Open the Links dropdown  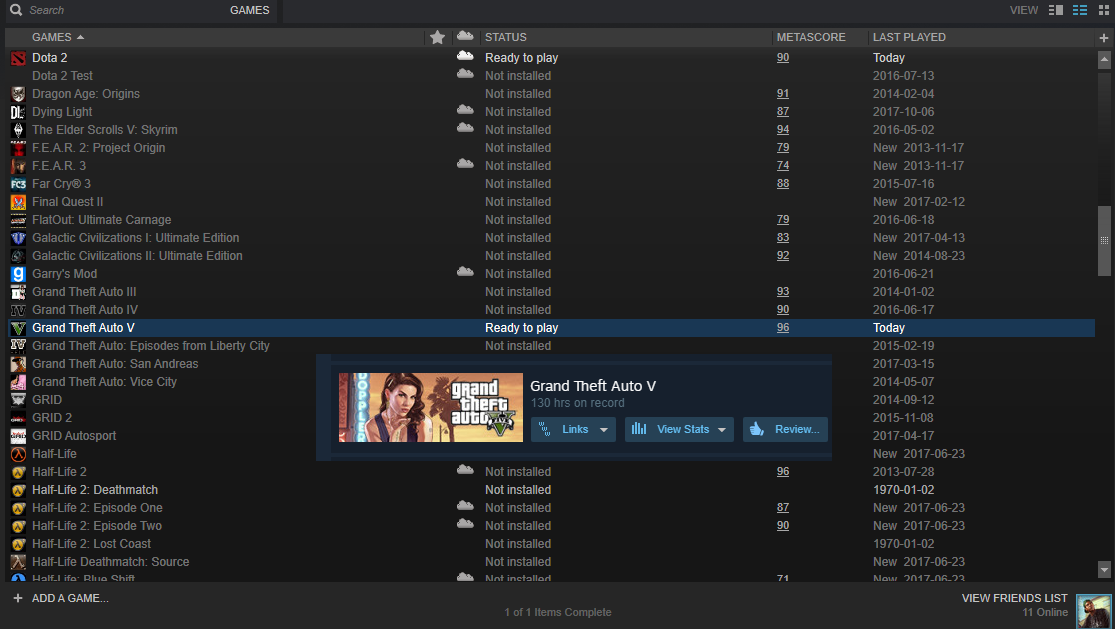[573, 429]
